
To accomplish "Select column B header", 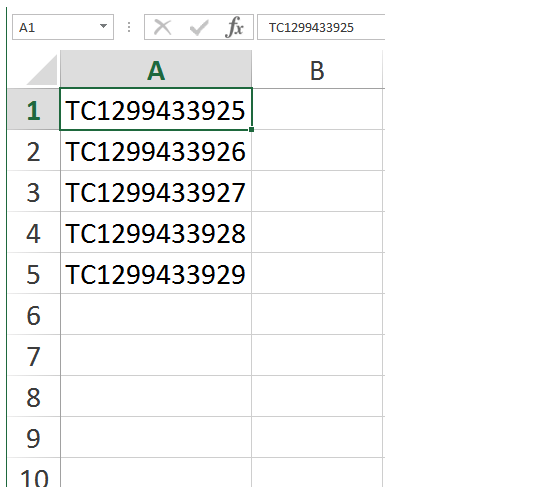I will pos(317,69).
